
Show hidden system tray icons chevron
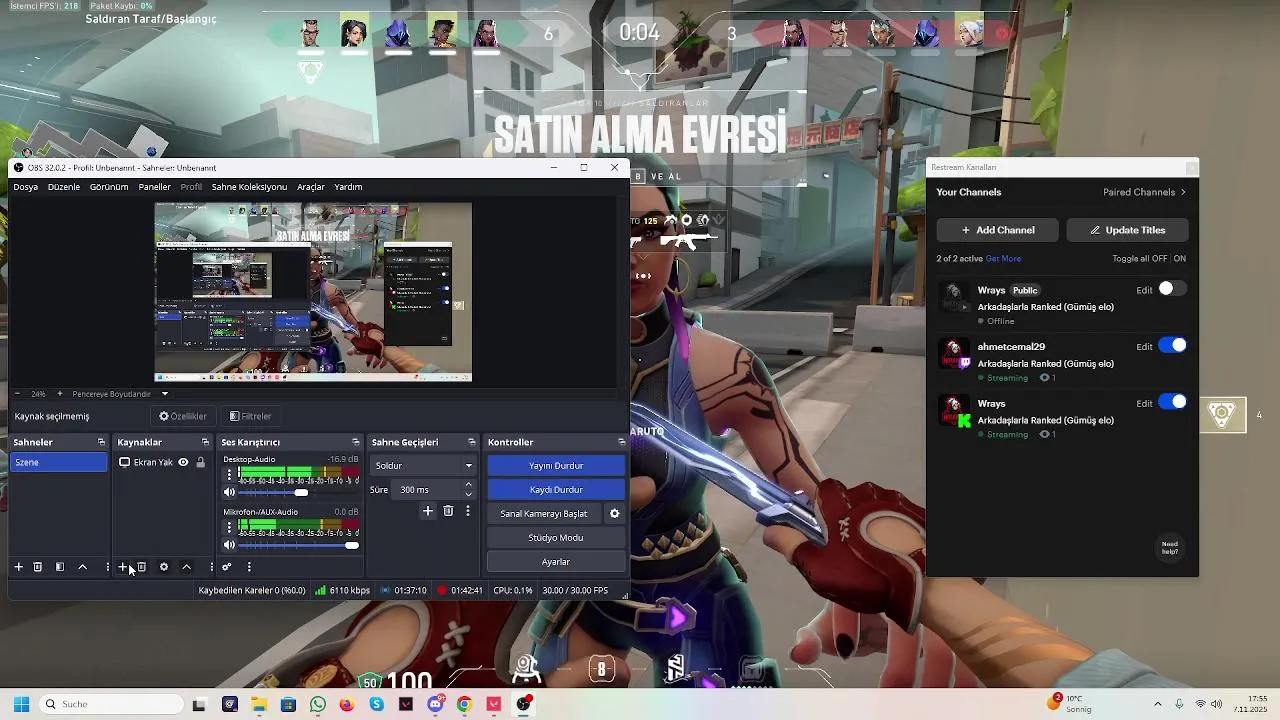point(1158,704)
